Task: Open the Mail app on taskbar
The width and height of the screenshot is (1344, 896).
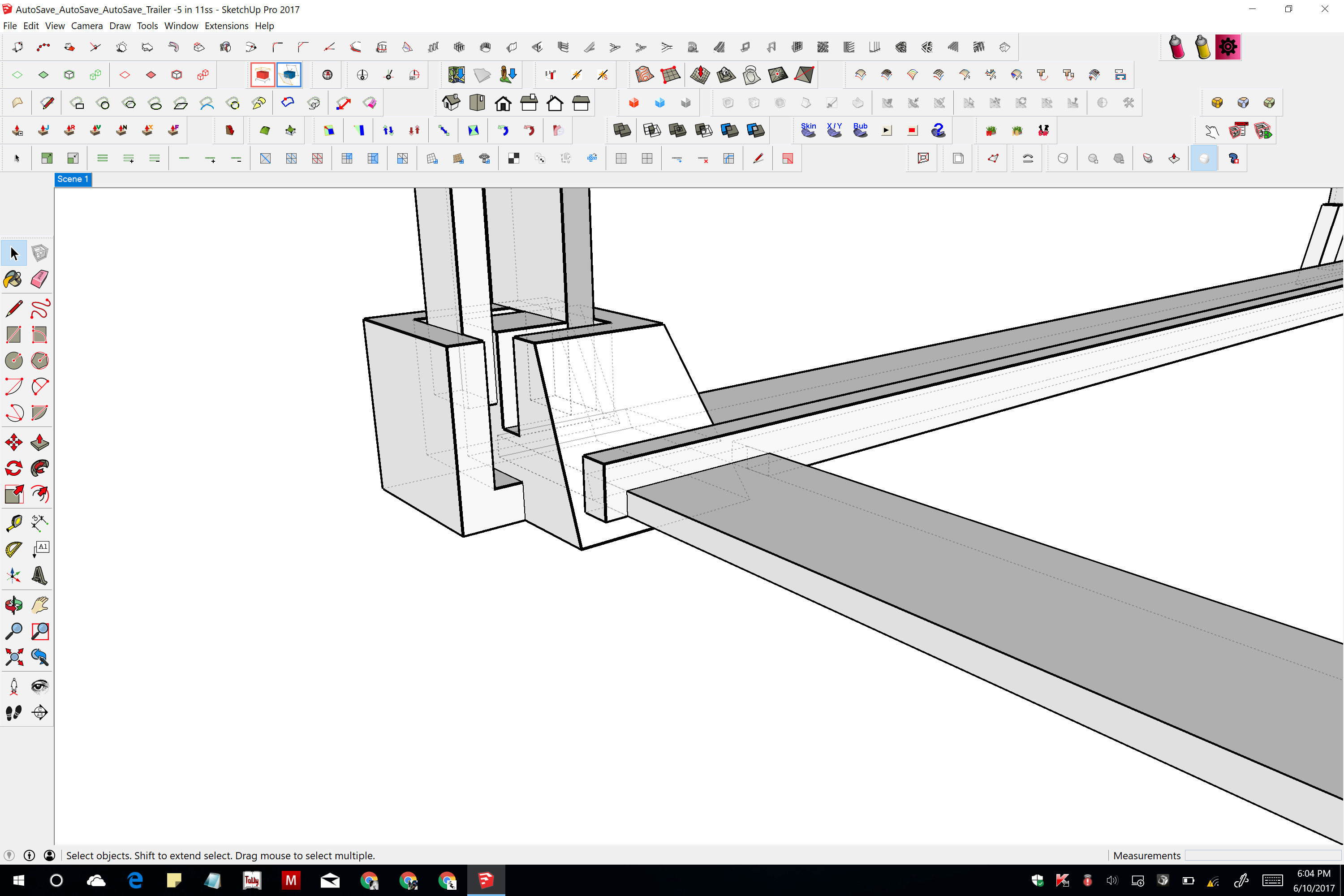Action: 330,881
